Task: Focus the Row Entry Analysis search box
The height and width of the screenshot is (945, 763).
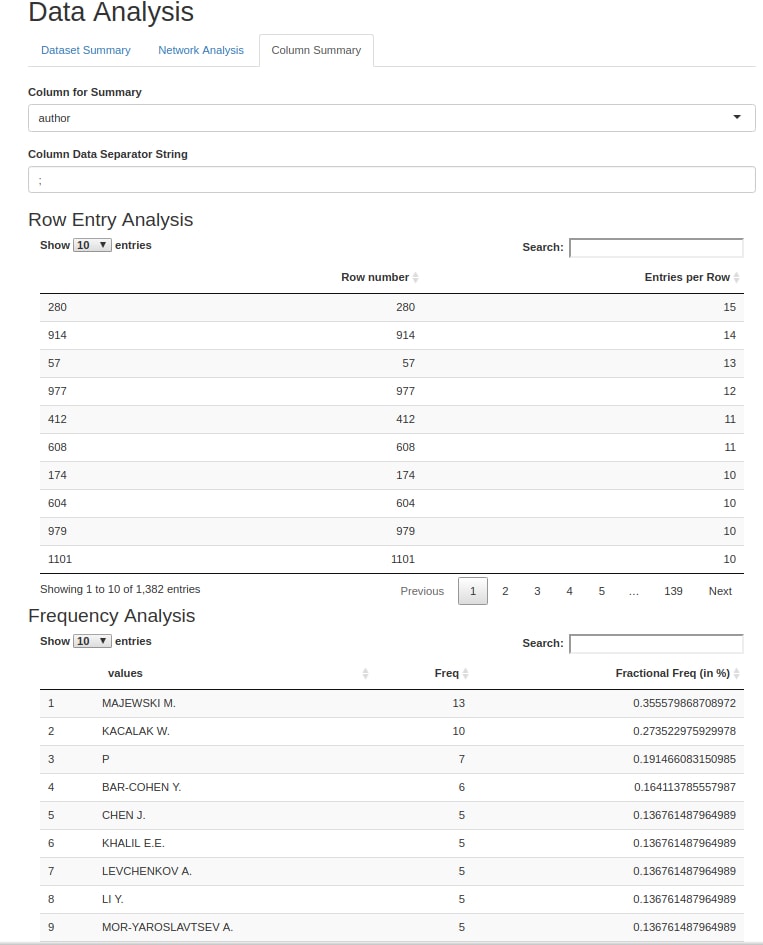Action: [x=656, y=247]
